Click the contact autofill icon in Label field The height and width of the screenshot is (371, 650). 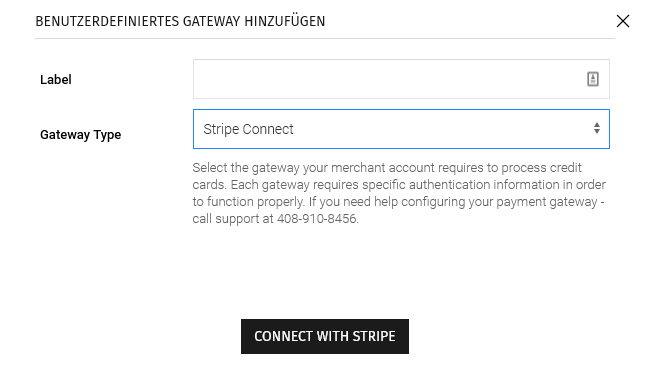(x=593, y=79)
